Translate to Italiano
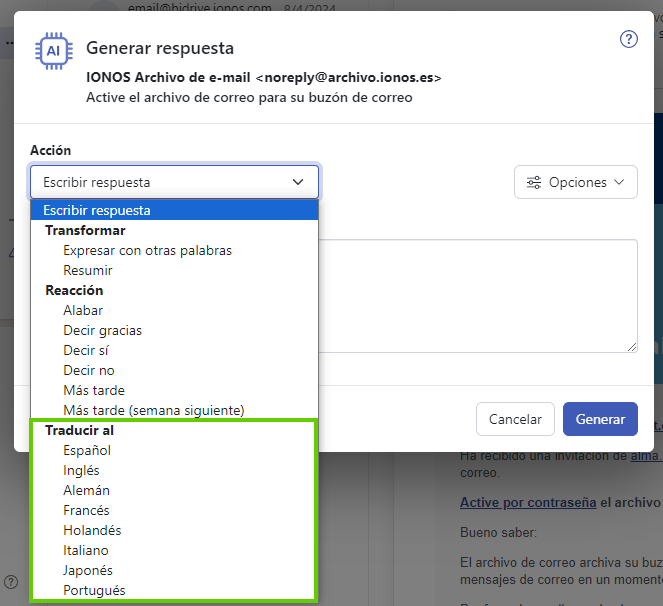This screenshot has width=663, height=606. pyautogui.click(x=174, y=550)
